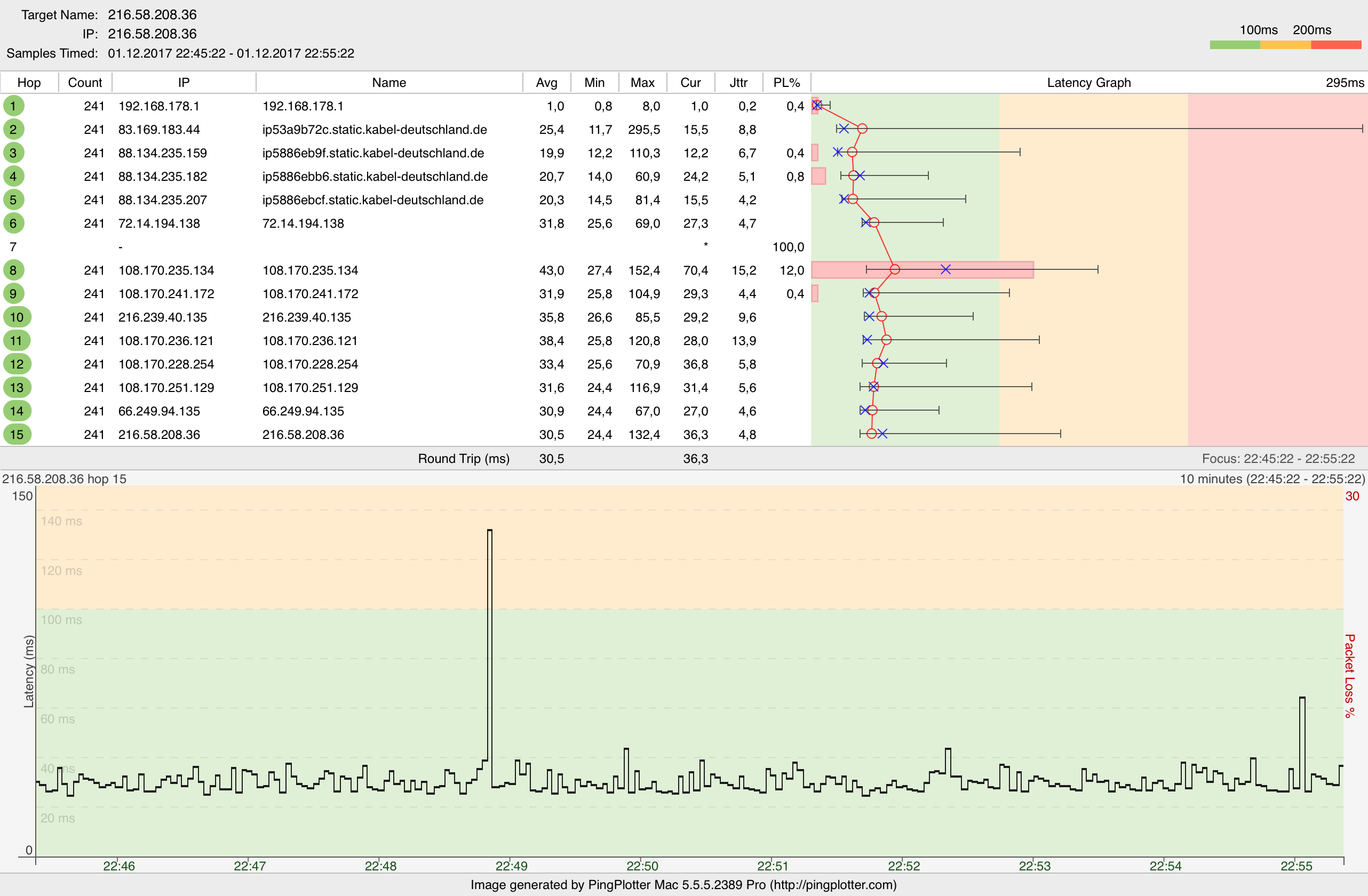Click jitter value 15,2 for hop 8
The width and height of the screenshot is (1368, 896).
(744, 270)
